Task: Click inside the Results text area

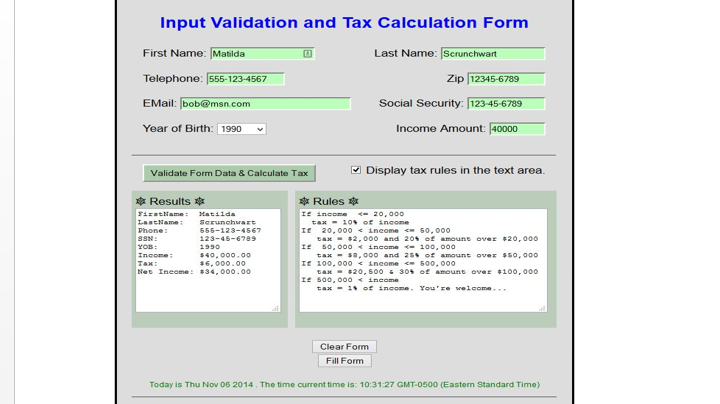Action: click(208, 260)
